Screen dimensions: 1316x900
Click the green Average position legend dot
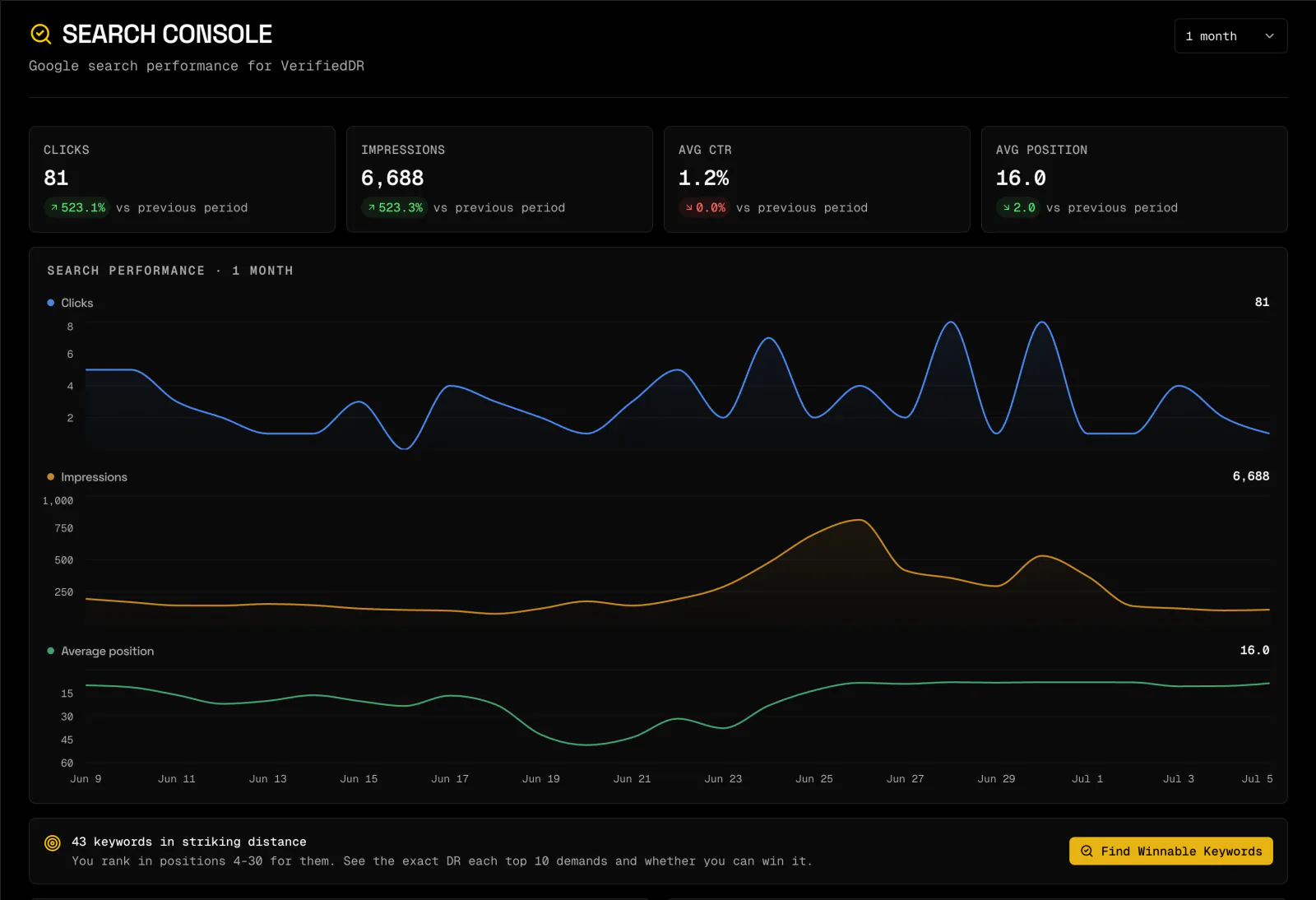[x=51, y=651]
